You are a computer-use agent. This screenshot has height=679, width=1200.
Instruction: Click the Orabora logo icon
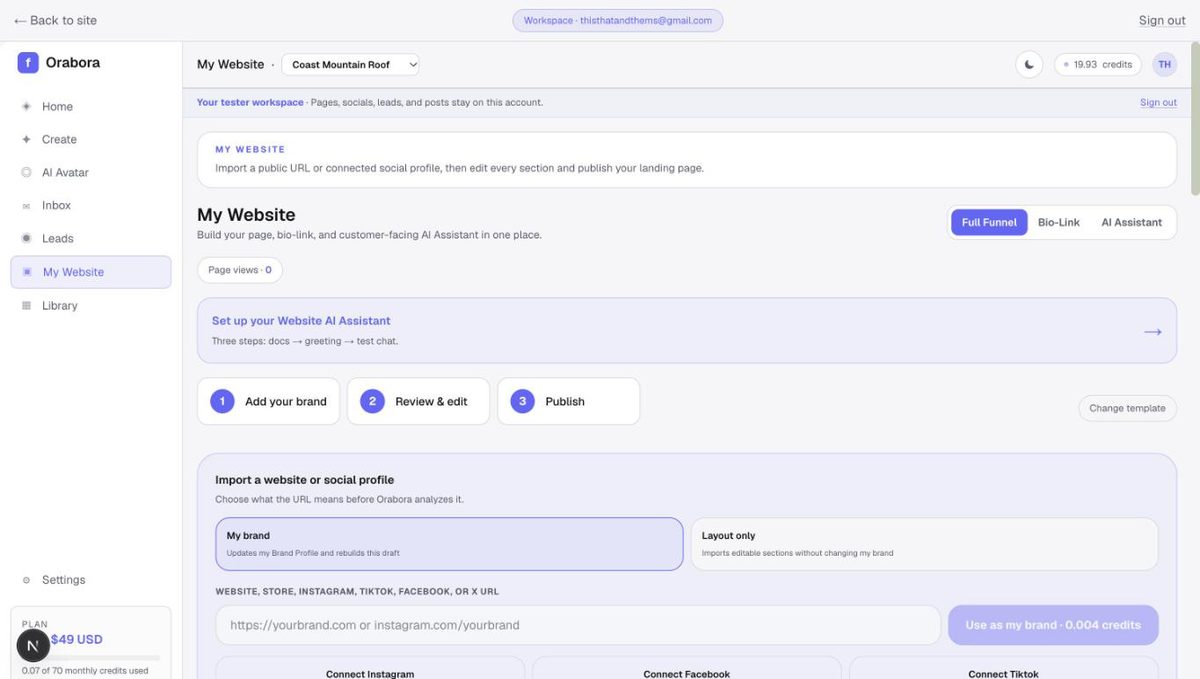(28, 62)
